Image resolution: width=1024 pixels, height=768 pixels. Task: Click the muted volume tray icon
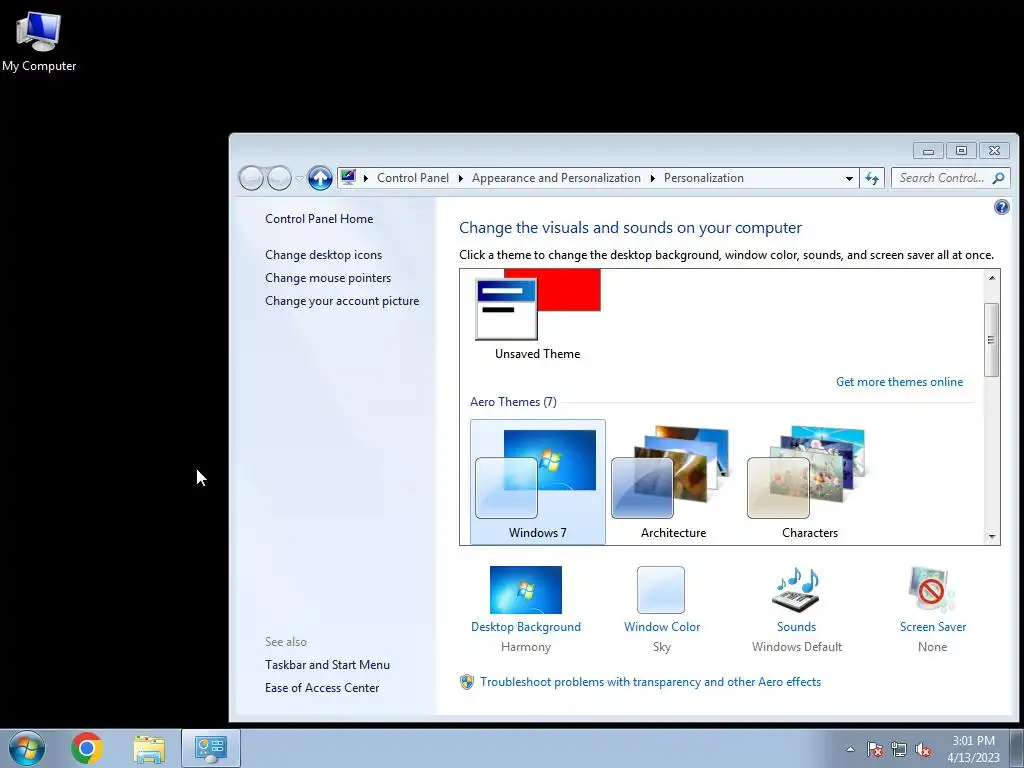point(923,749)
